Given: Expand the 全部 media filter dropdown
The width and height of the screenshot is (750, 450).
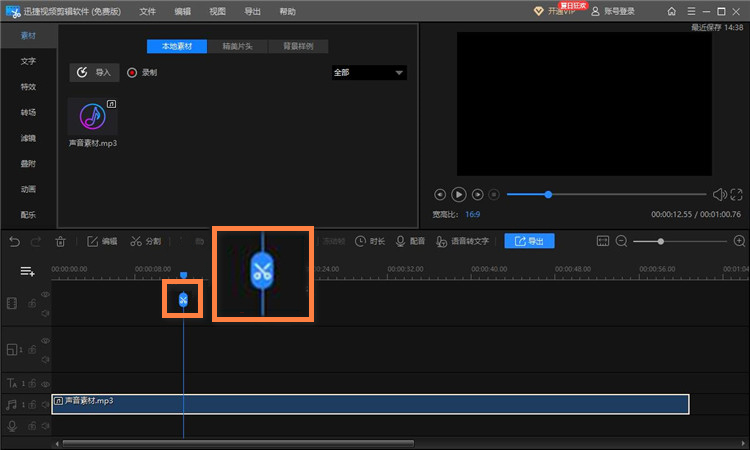Looking at the screenshot, I should click(x=369, y=73).
